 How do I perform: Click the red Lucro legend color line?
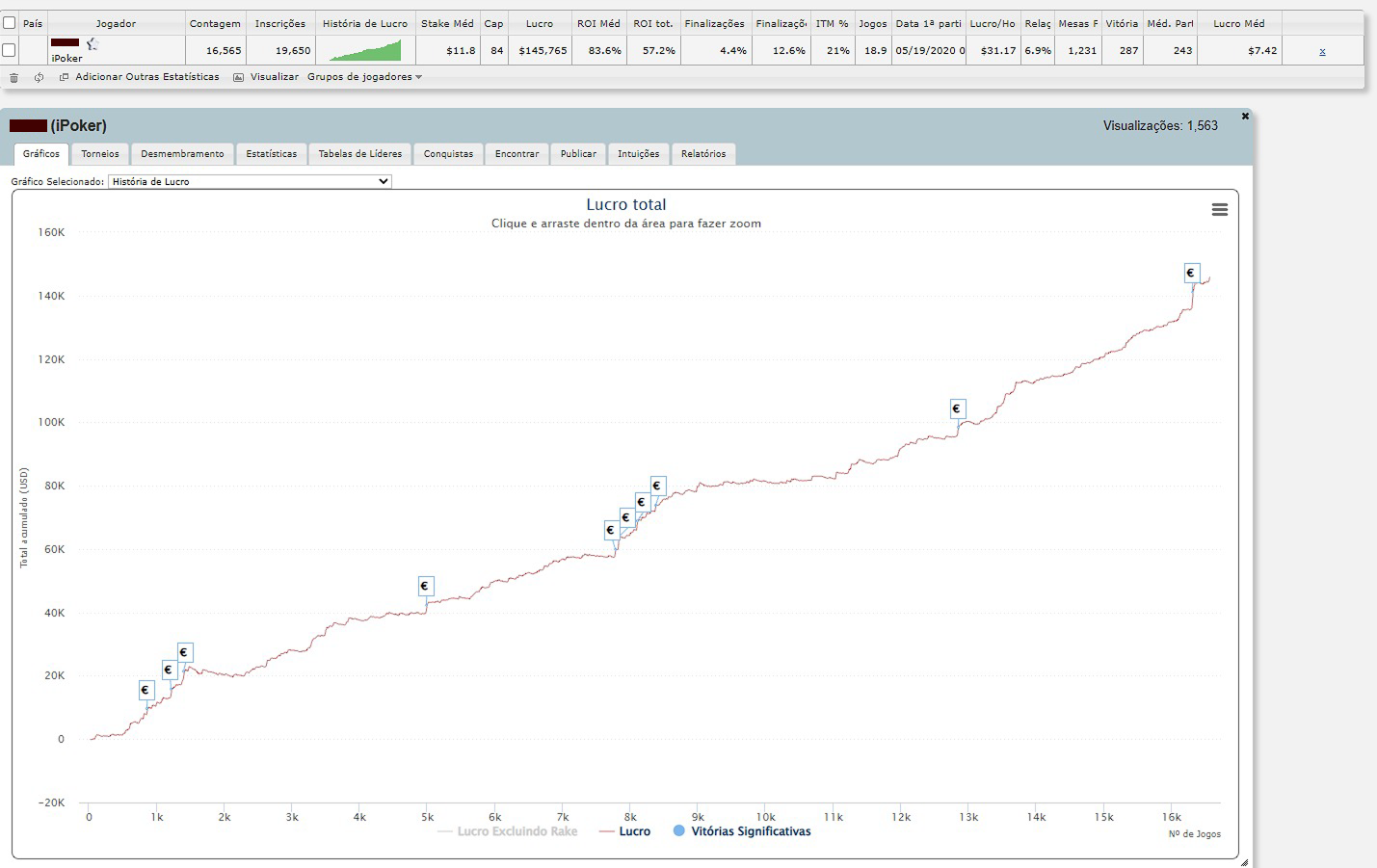607,831
